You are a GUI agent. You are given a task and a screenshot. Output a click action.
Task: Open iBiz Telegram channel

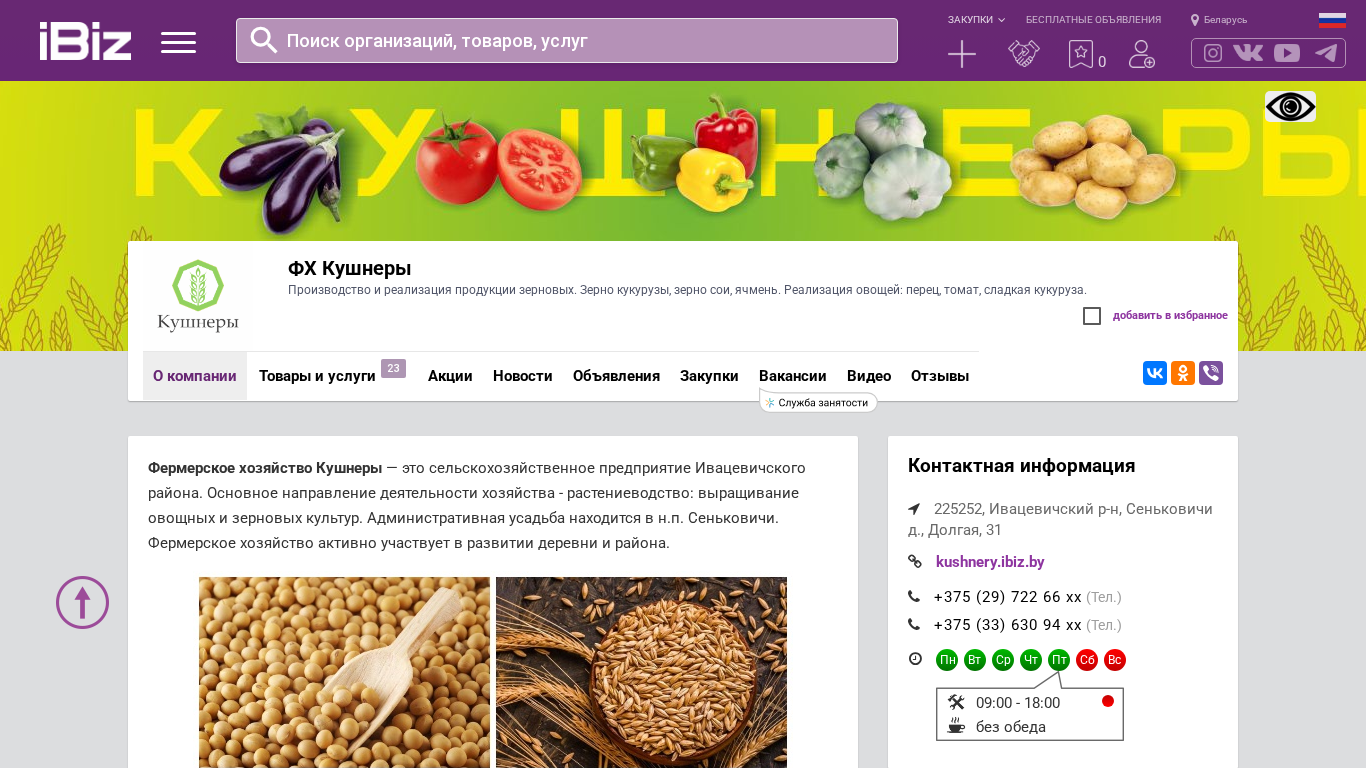pyautogui.click(x=1326, y=53)
